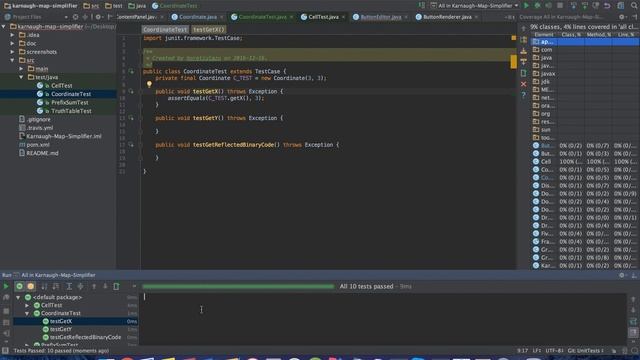Jump to next failed test
Viewport: 640px width, 360px height.
click(105, 287)
